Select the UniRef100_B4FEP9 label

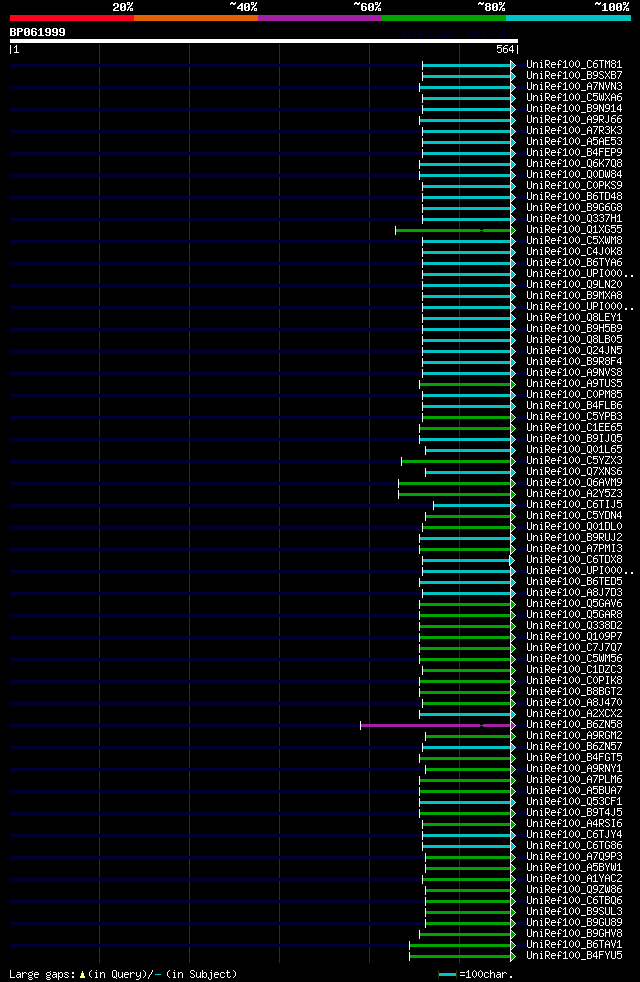574,153
